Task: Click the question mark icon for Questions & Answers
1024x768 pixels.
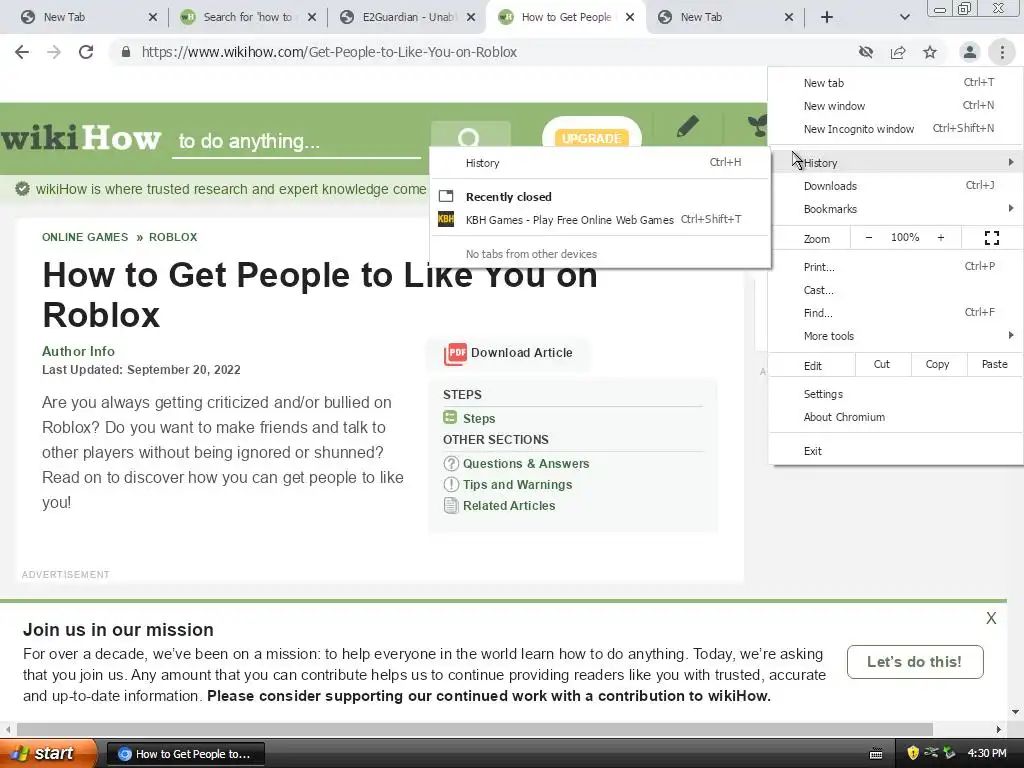Action: click(451, 464)
